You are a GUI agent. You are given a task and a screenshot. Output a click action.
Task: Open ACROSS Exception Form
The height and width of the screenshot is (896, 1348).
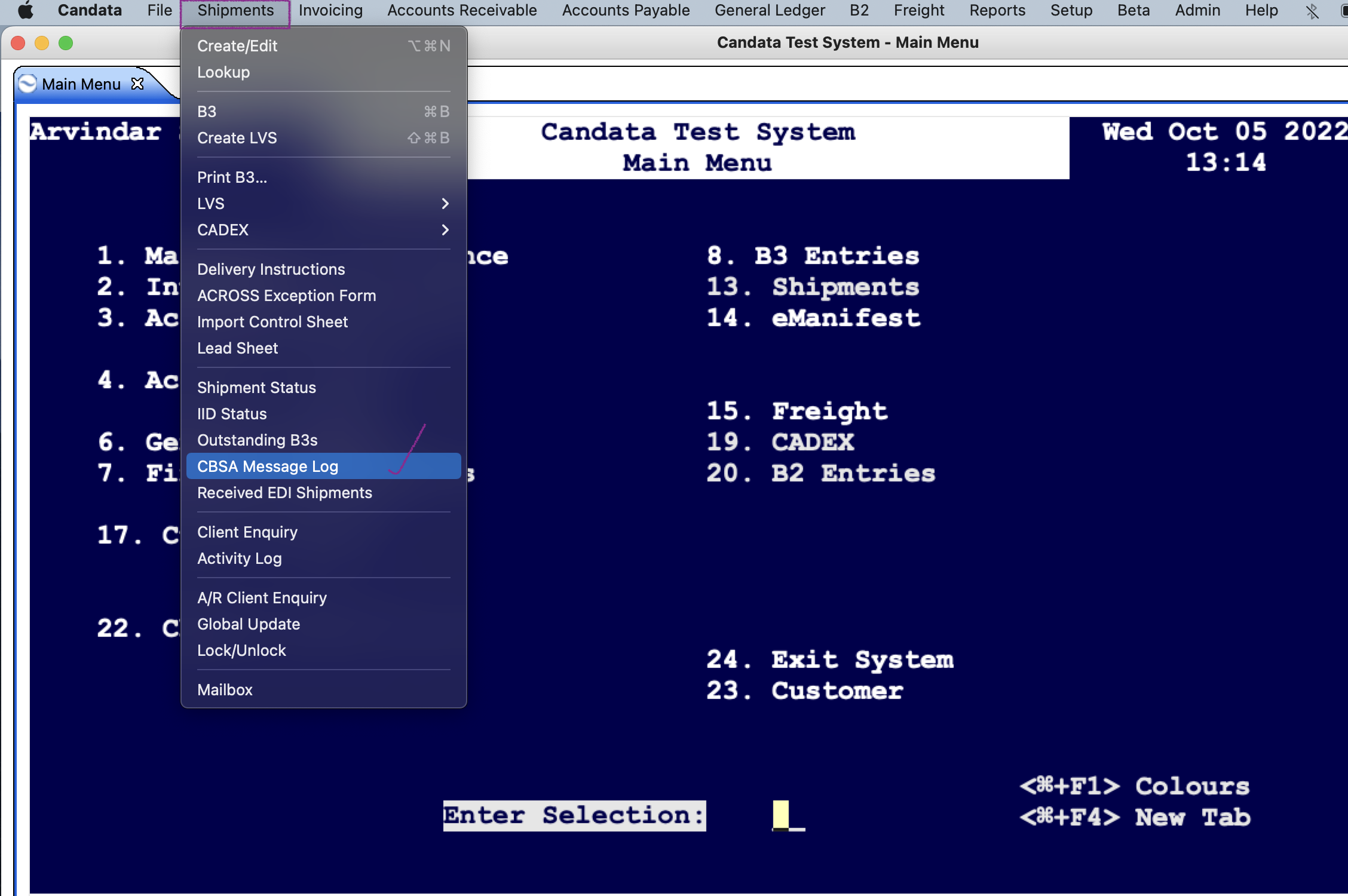coord(323,296)
